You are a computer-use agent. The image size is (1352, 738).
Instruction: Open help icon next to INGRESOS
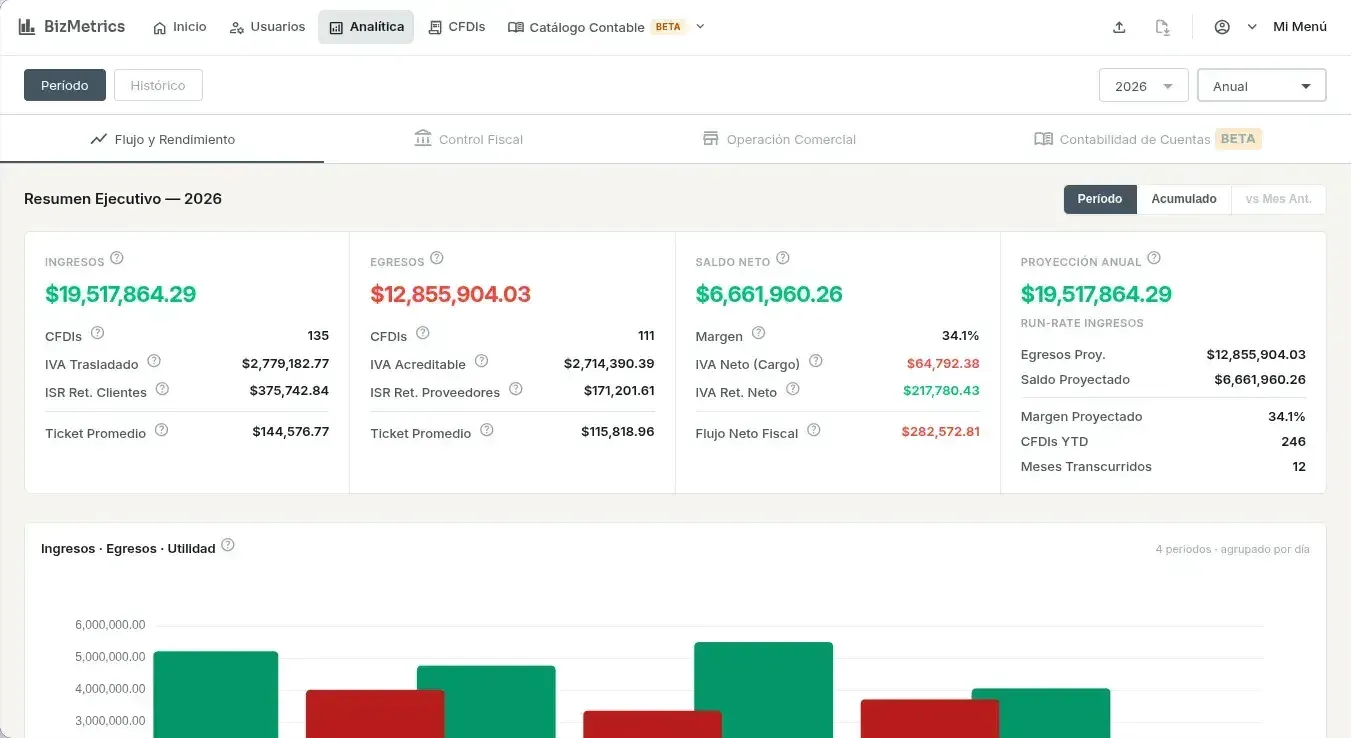pyautogui.click(x=117, y=258)
